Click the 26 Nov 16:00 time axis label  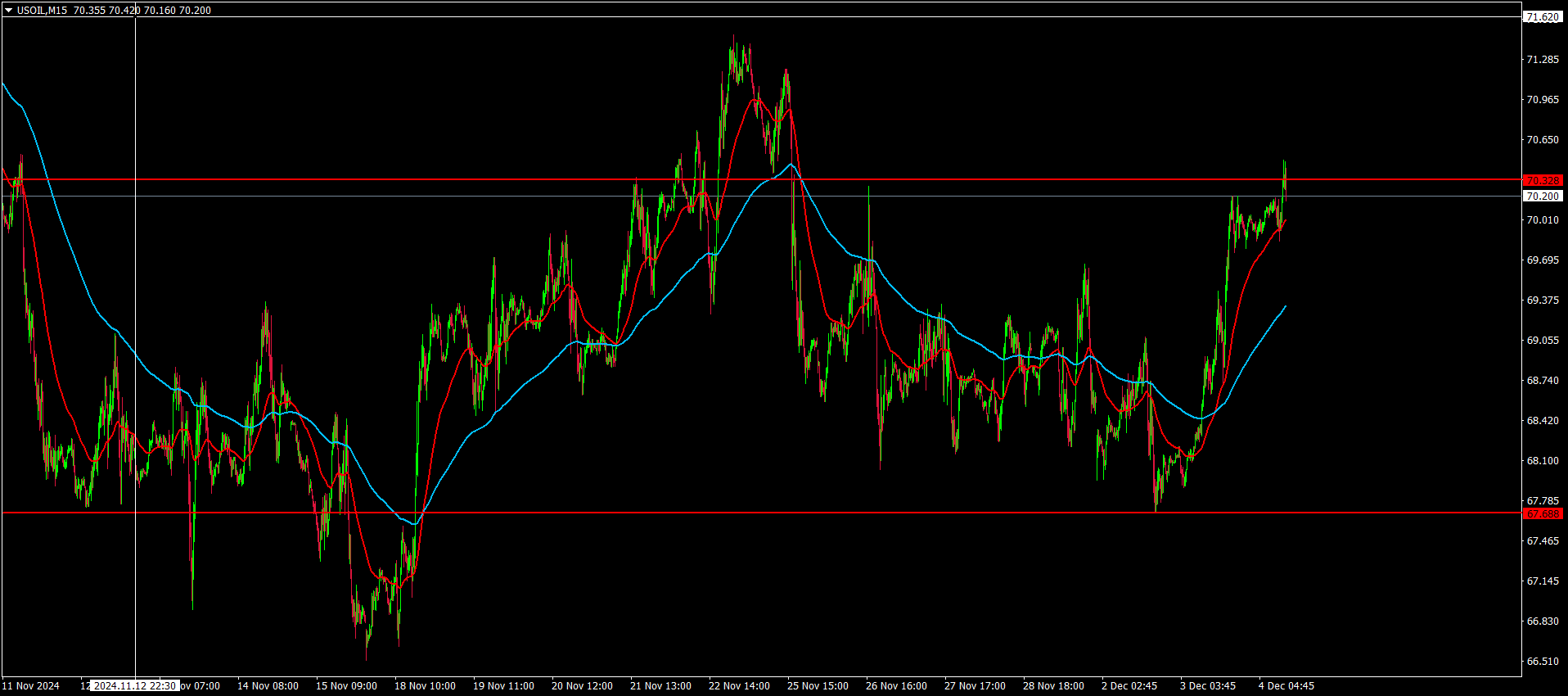(x=896, y=686)
